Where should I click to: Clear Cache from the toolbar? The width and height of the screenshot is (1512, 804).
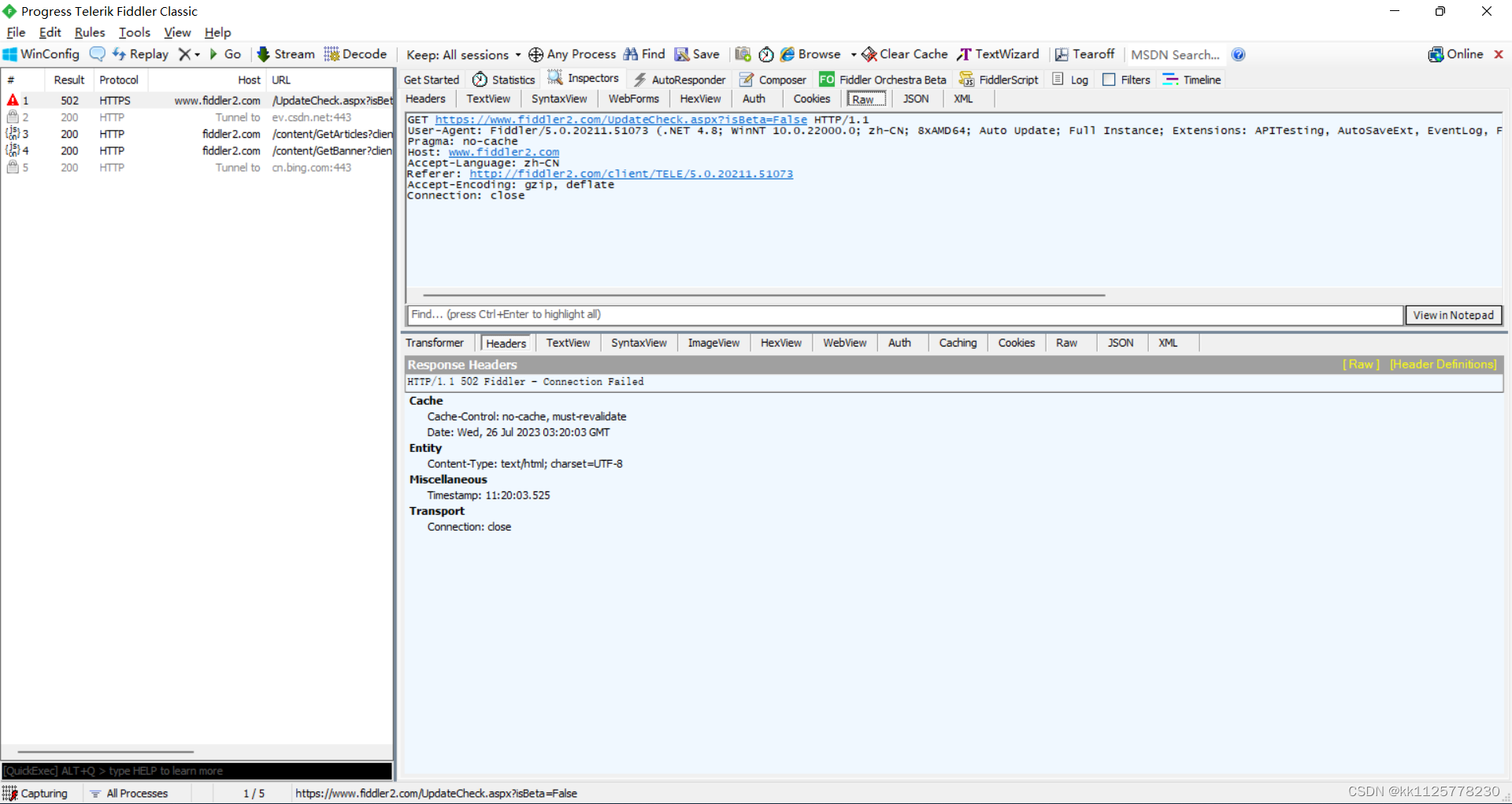click(904, 54)
